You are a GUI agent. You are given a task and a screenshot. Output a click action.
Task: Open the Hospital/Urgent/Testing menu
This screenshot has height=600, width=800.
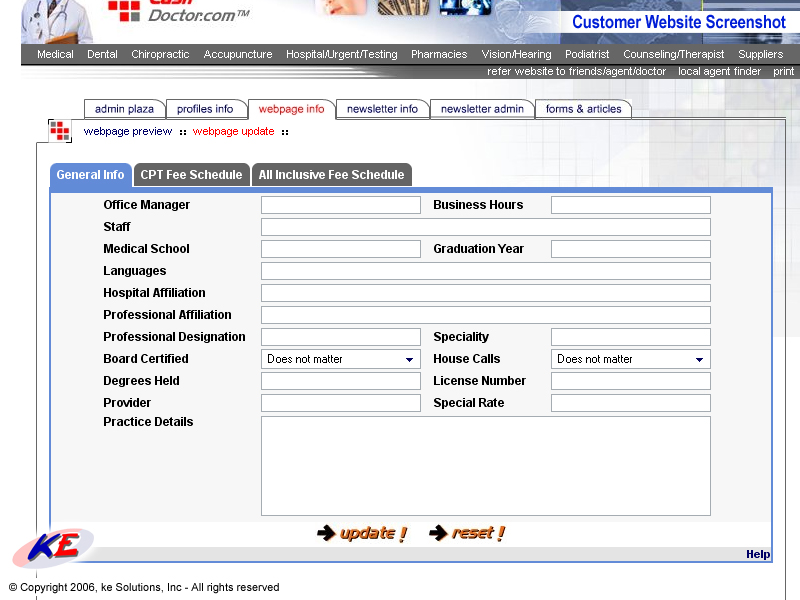[x=341, y=54]
